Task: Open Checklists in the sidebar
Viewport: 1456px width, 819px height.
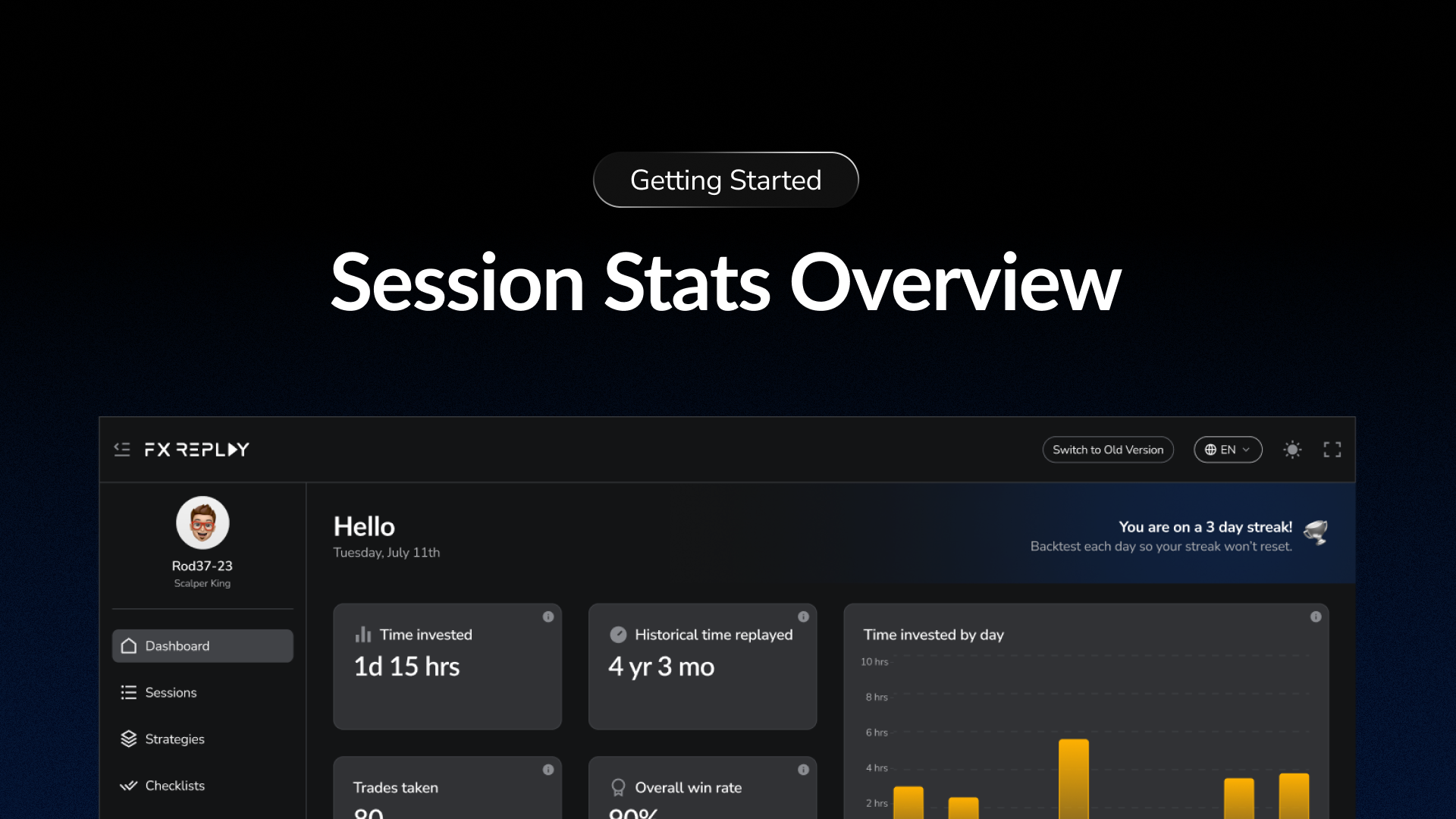Action: 174,786
